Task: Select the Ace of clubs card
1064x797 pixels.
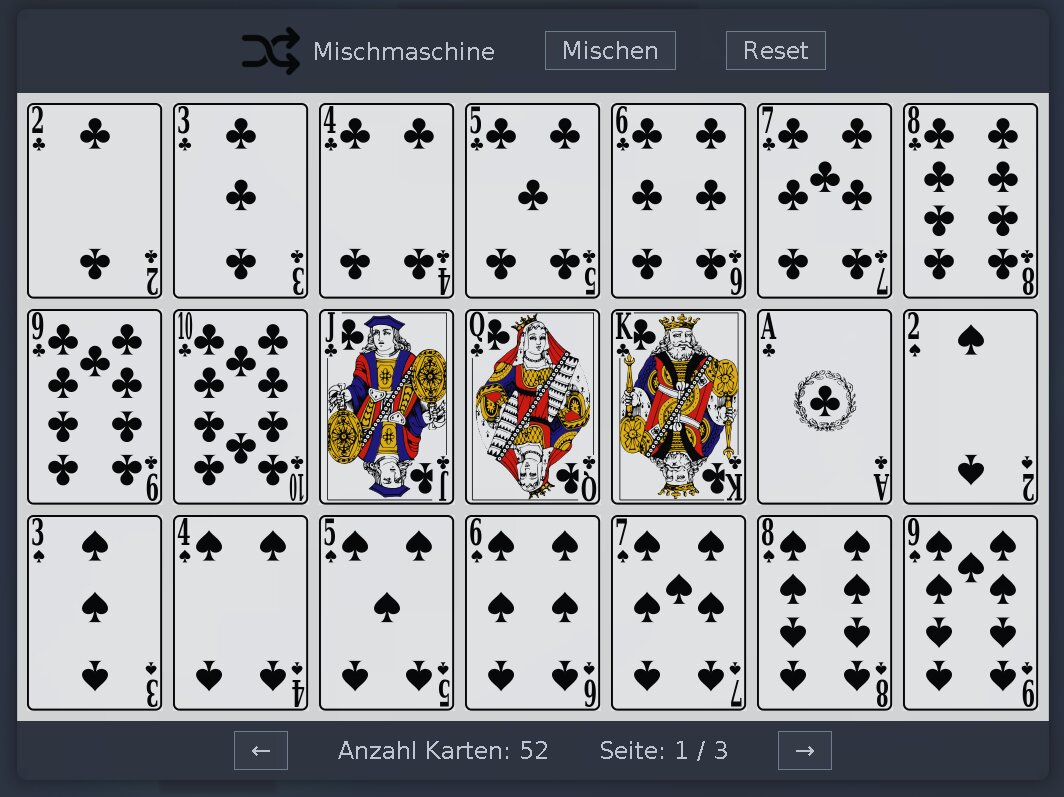Action: click(x=824, y=407)
